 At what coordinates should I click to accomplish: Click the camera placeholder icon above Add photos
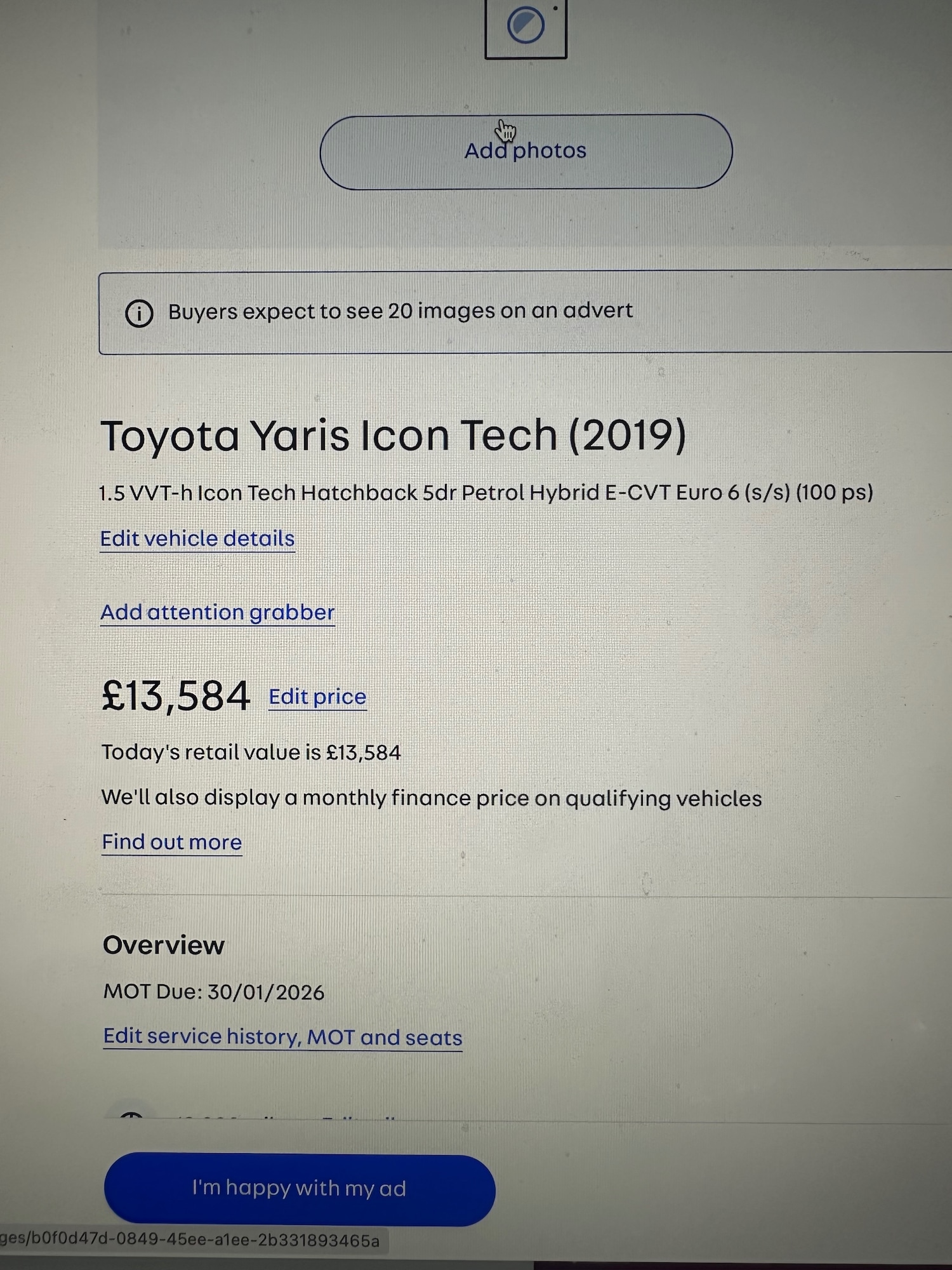pos(526,29)
